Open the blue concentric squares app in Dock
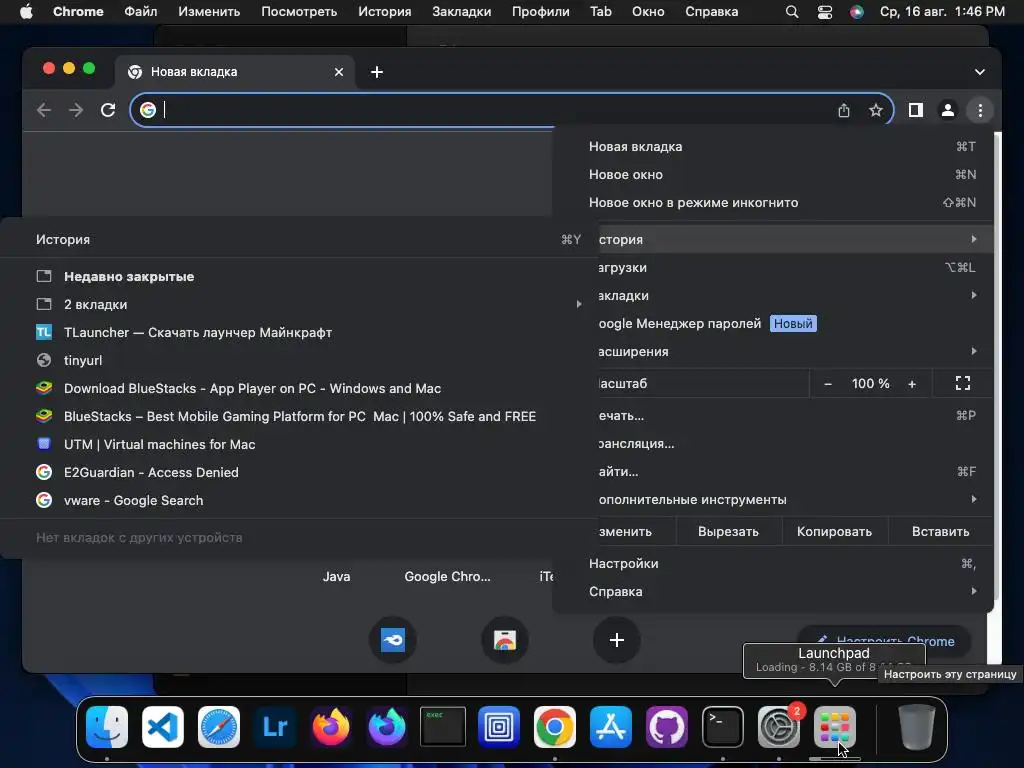1024x768 pixels. coord(499,726)
